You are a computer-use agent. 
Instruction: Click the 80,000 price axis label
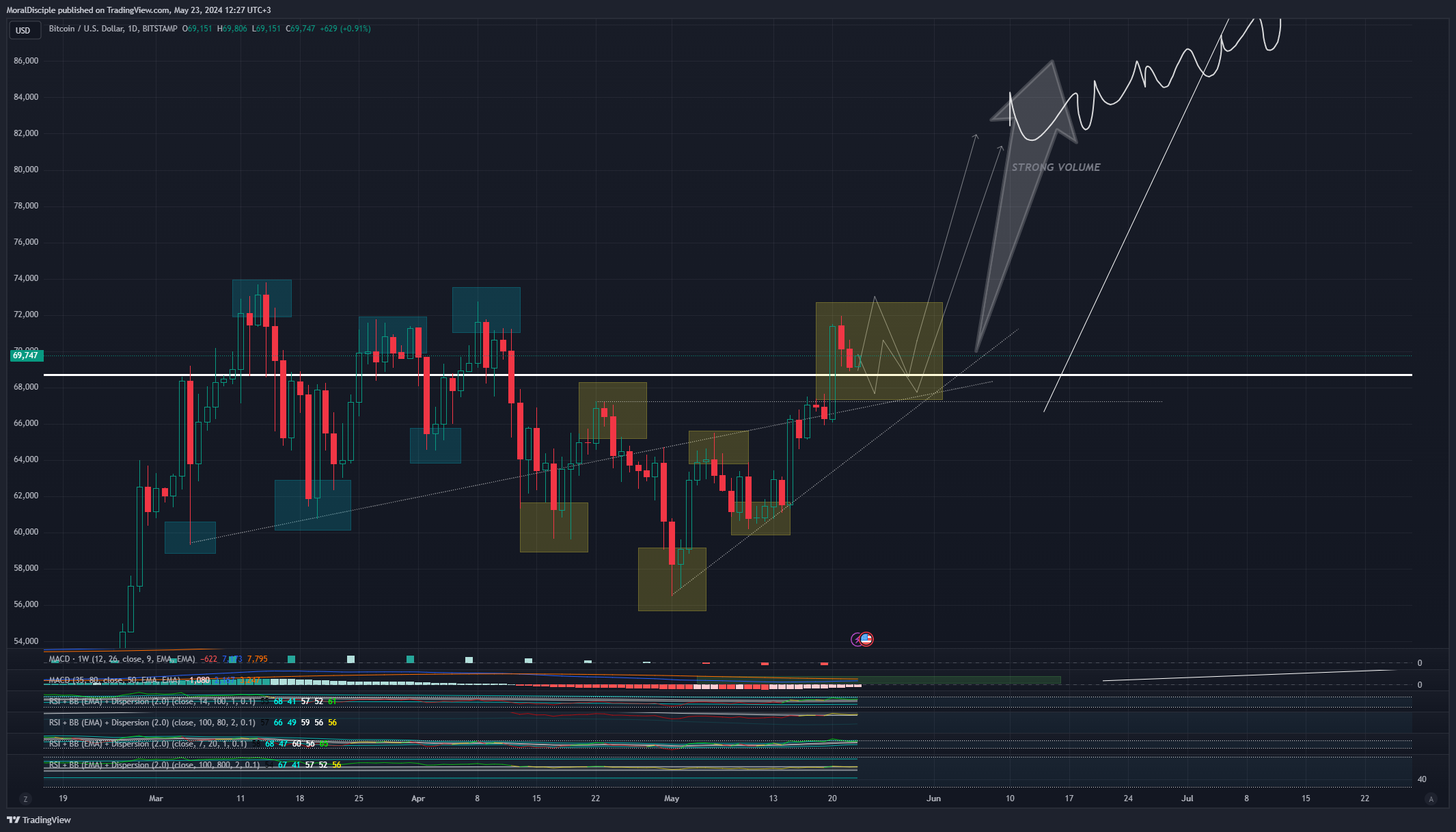tap(26, 170)
